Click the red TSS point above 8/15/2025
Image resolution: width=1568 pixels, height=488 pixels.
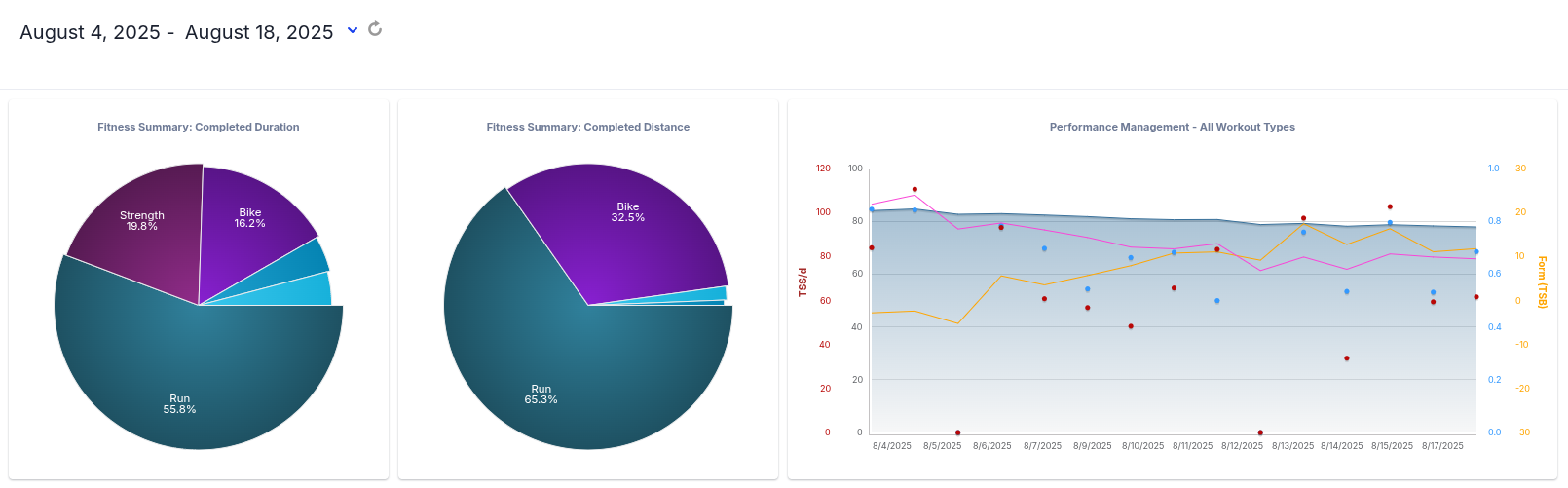(x=1390, y=206)
